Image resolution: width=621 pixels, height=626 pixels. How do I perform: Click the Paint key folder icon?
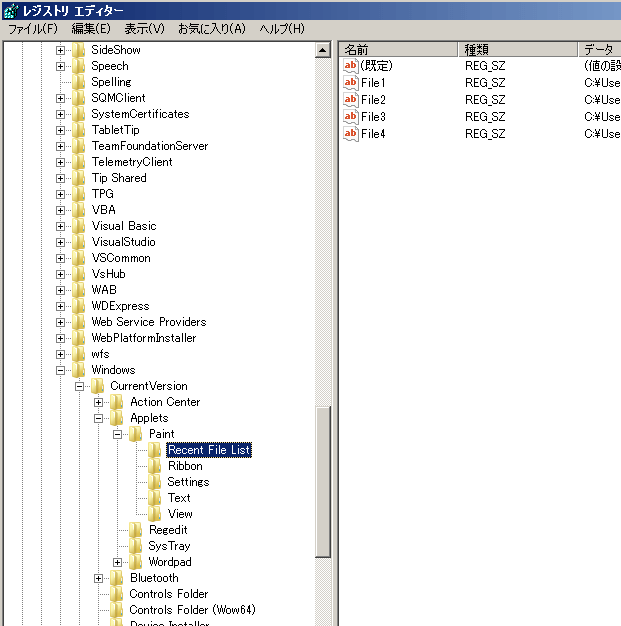[x=136, y=434]
